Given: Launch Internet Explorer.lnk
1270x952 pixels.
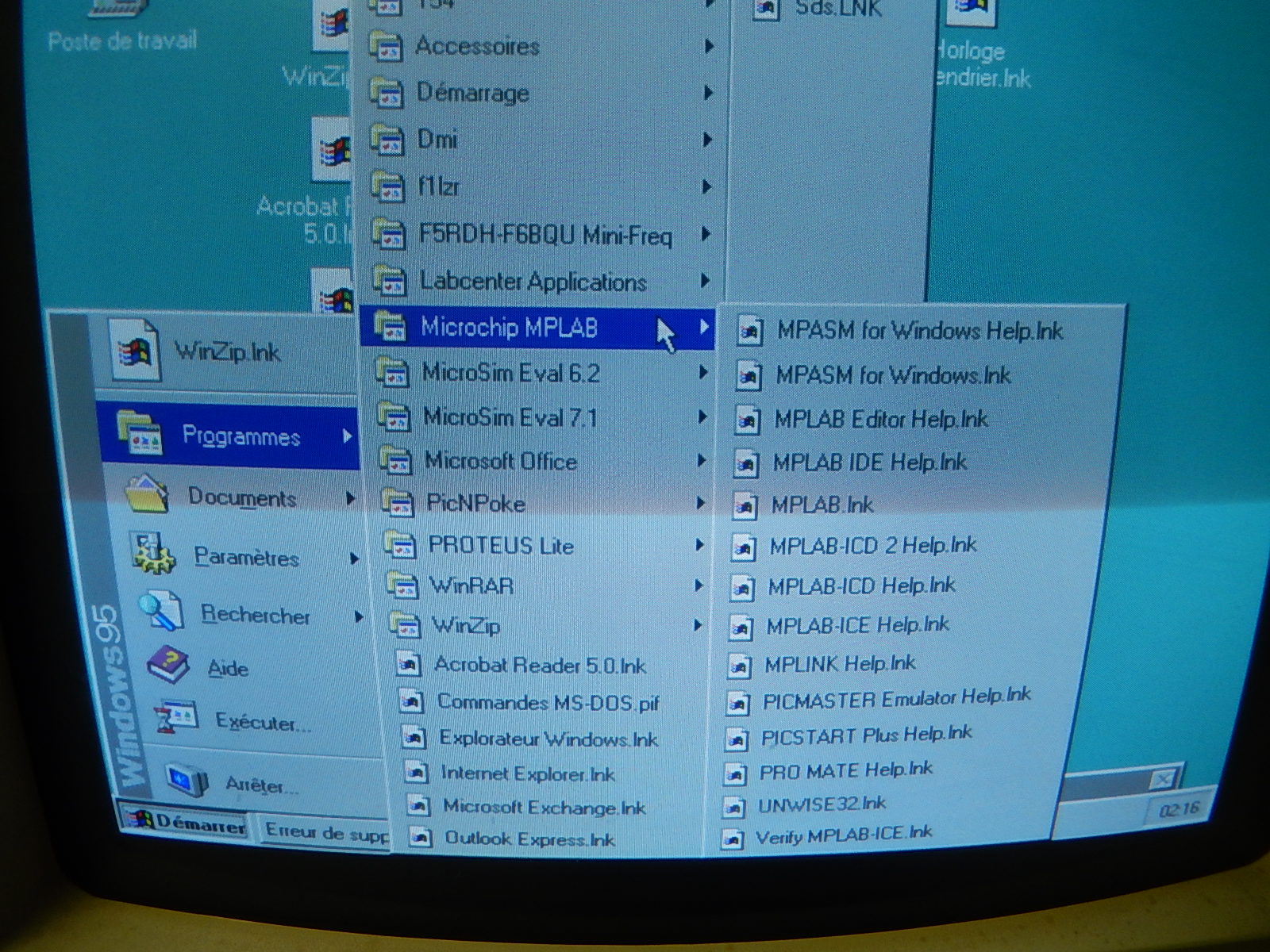Looking at the screenshot, I should point(528,774).
